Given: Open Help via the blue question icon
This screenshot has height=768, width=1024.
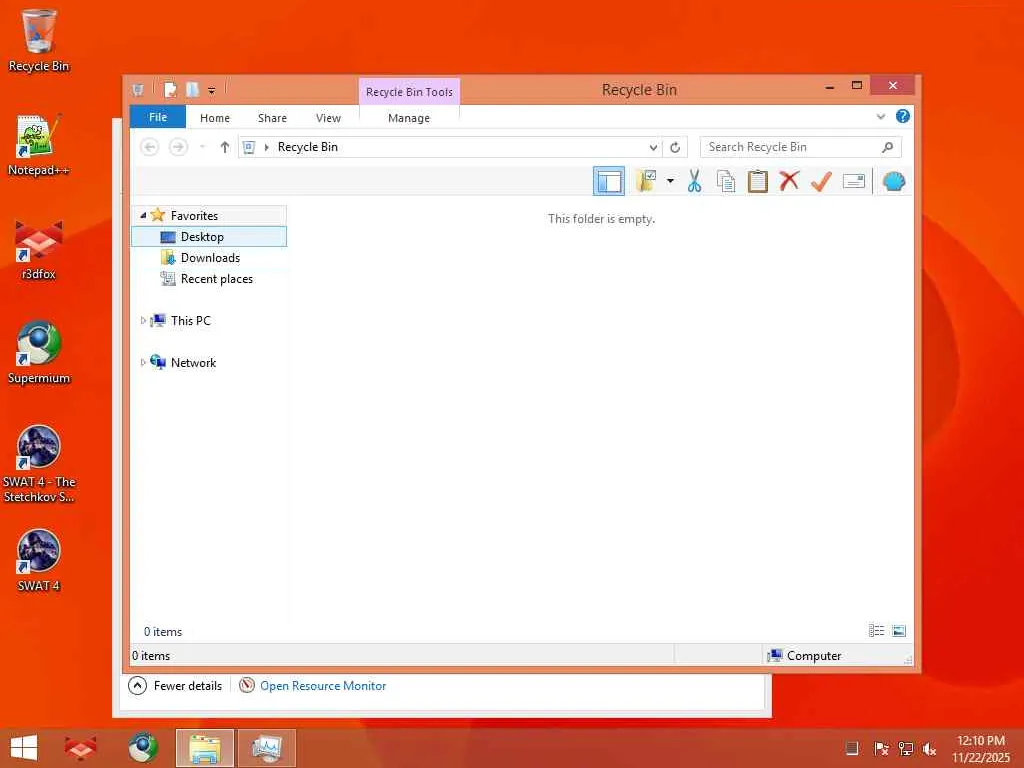Looking at the screenshot, I should 903,116.
